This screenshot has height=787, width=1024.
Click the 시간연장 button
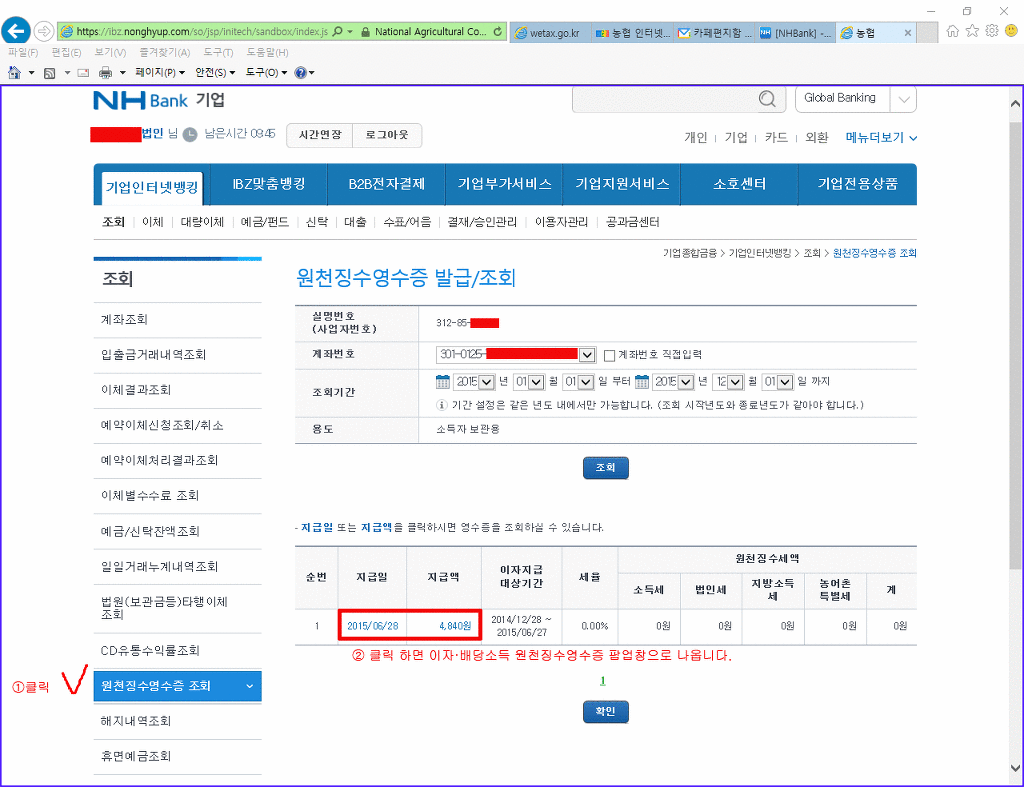[x=320, y=135]
